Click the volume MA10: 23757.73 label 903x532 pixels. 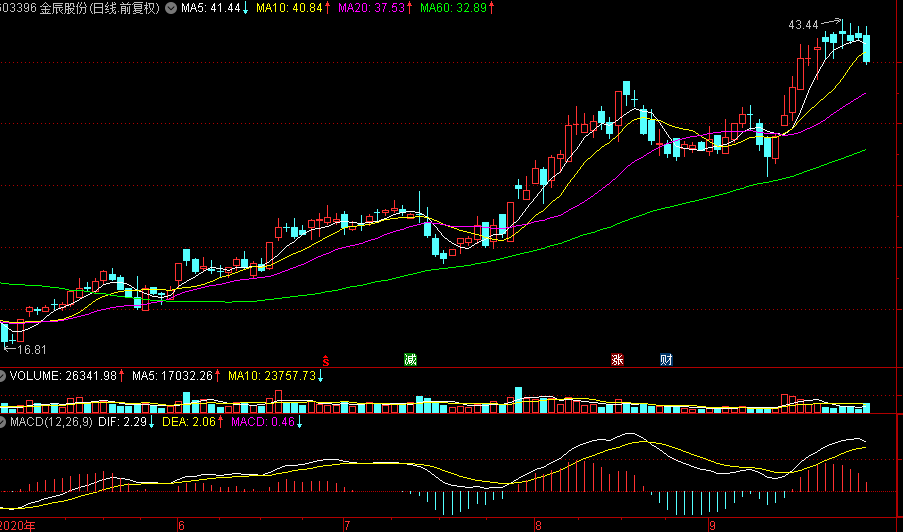point(272,376)
